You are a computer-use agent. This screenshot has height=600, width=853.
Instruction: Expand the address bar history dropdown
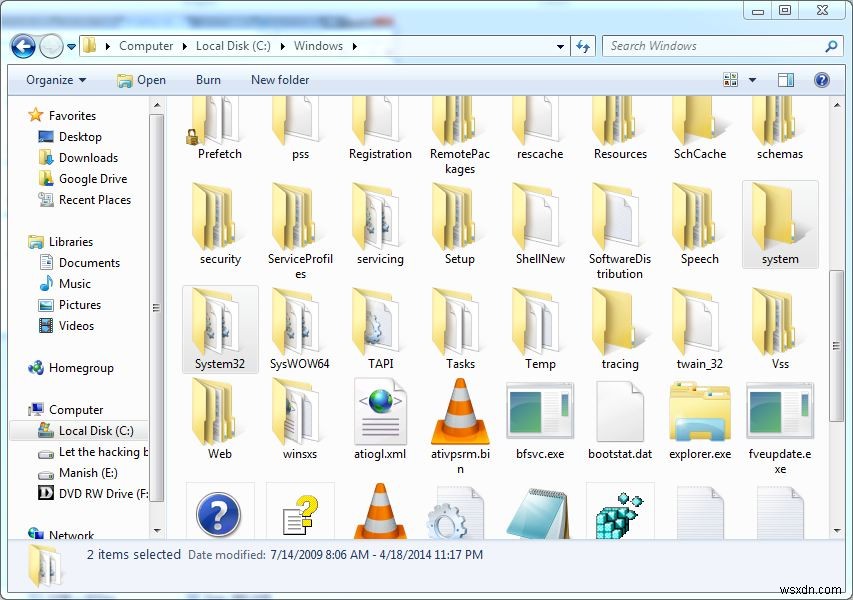[560, 47]
